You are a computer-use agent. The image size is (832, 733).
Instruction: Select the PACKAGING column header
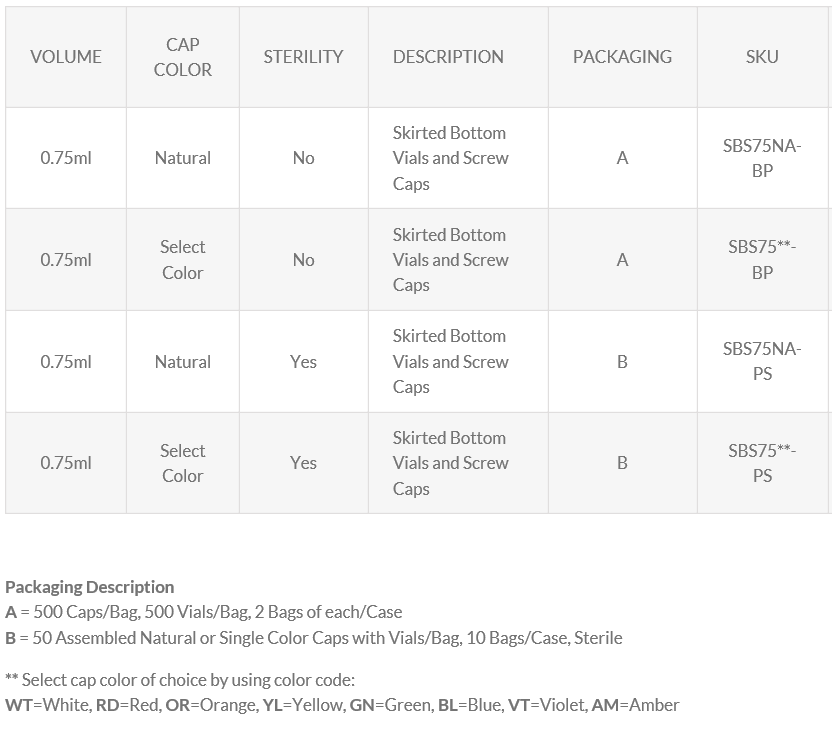click(x=622, y=57)
